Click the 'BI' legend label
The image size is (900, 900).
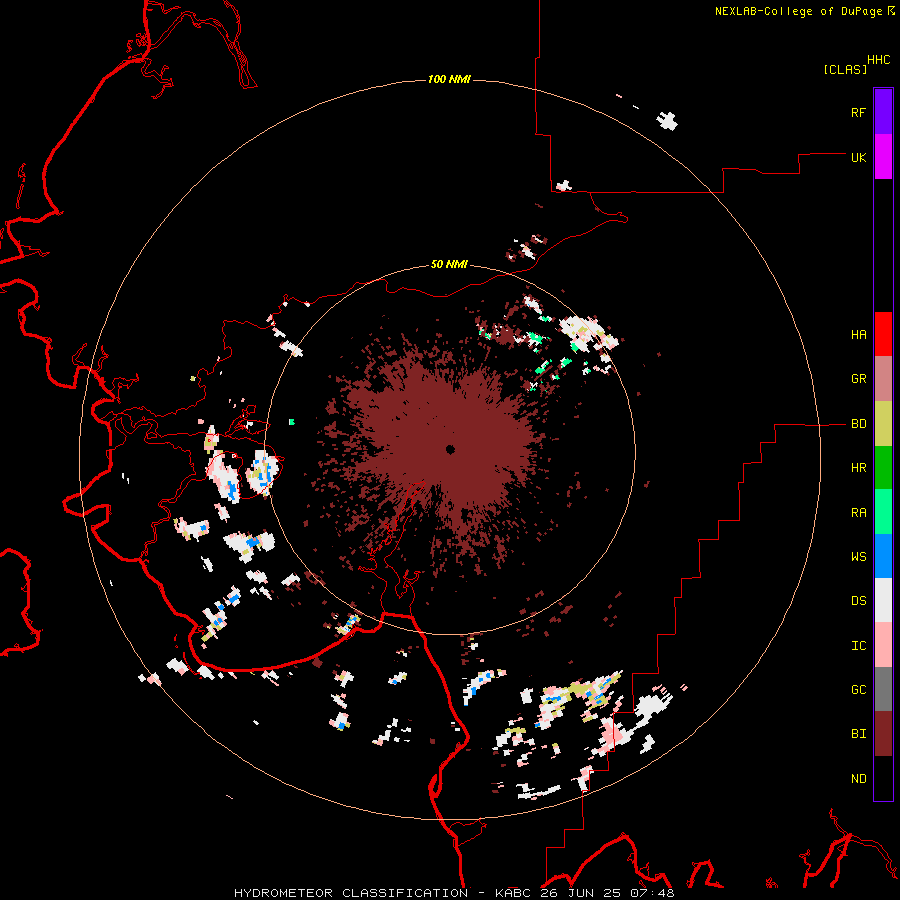[858, 734]
